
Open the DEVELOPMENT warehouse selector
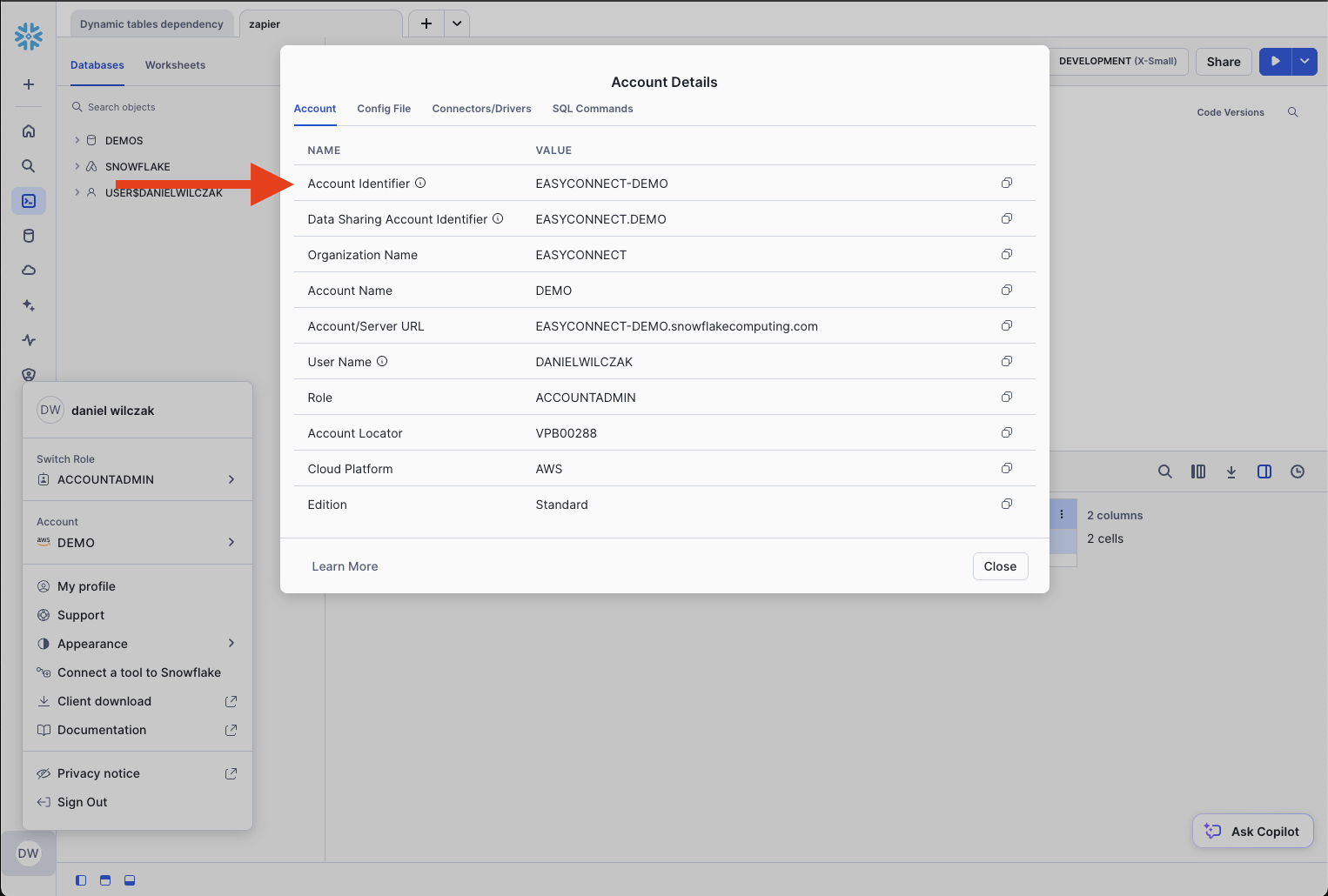(1117, 61)
